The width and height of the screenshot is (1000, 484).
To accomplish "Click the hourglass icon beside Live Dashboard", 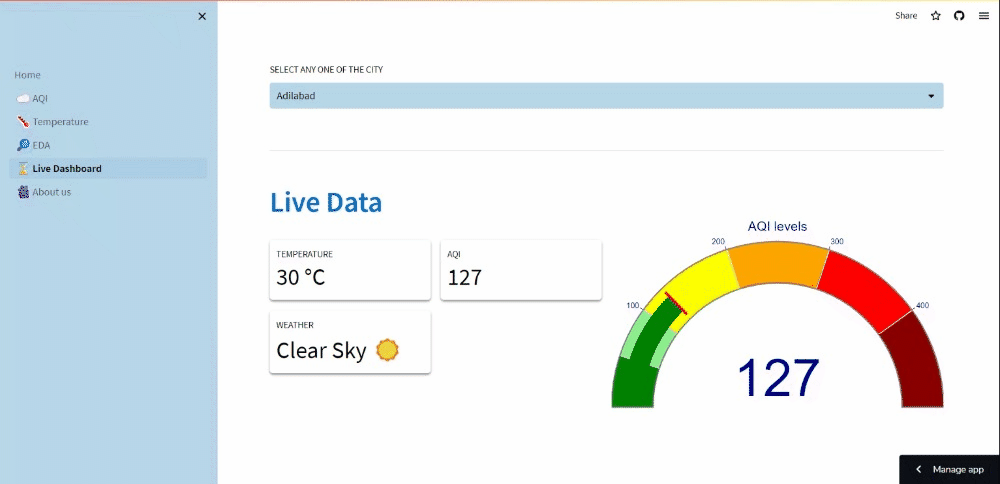I will point(23,169).
